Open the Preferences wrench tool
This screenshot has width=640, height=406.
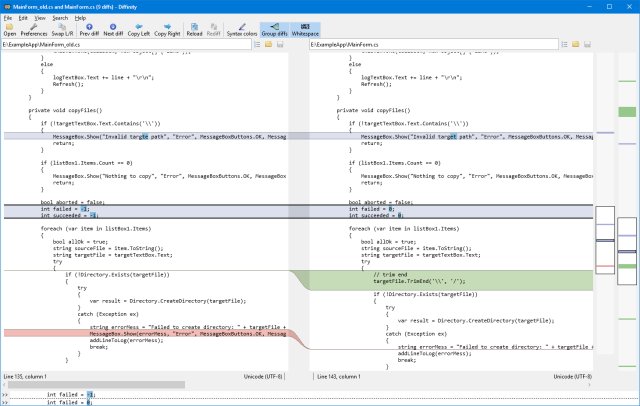tap(34, 30)
